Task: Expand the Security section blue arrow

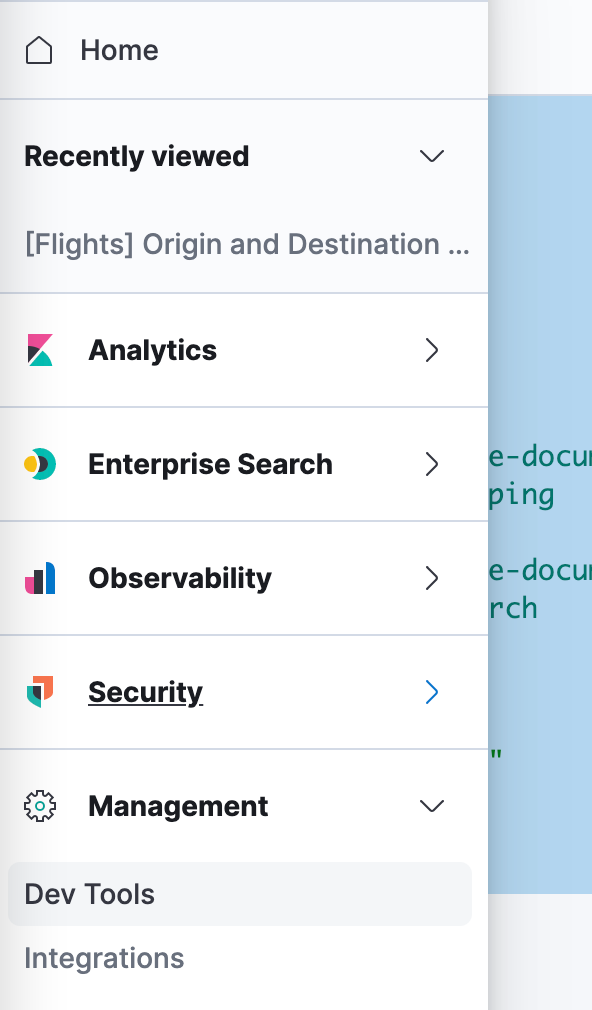Action: point(432,692)
